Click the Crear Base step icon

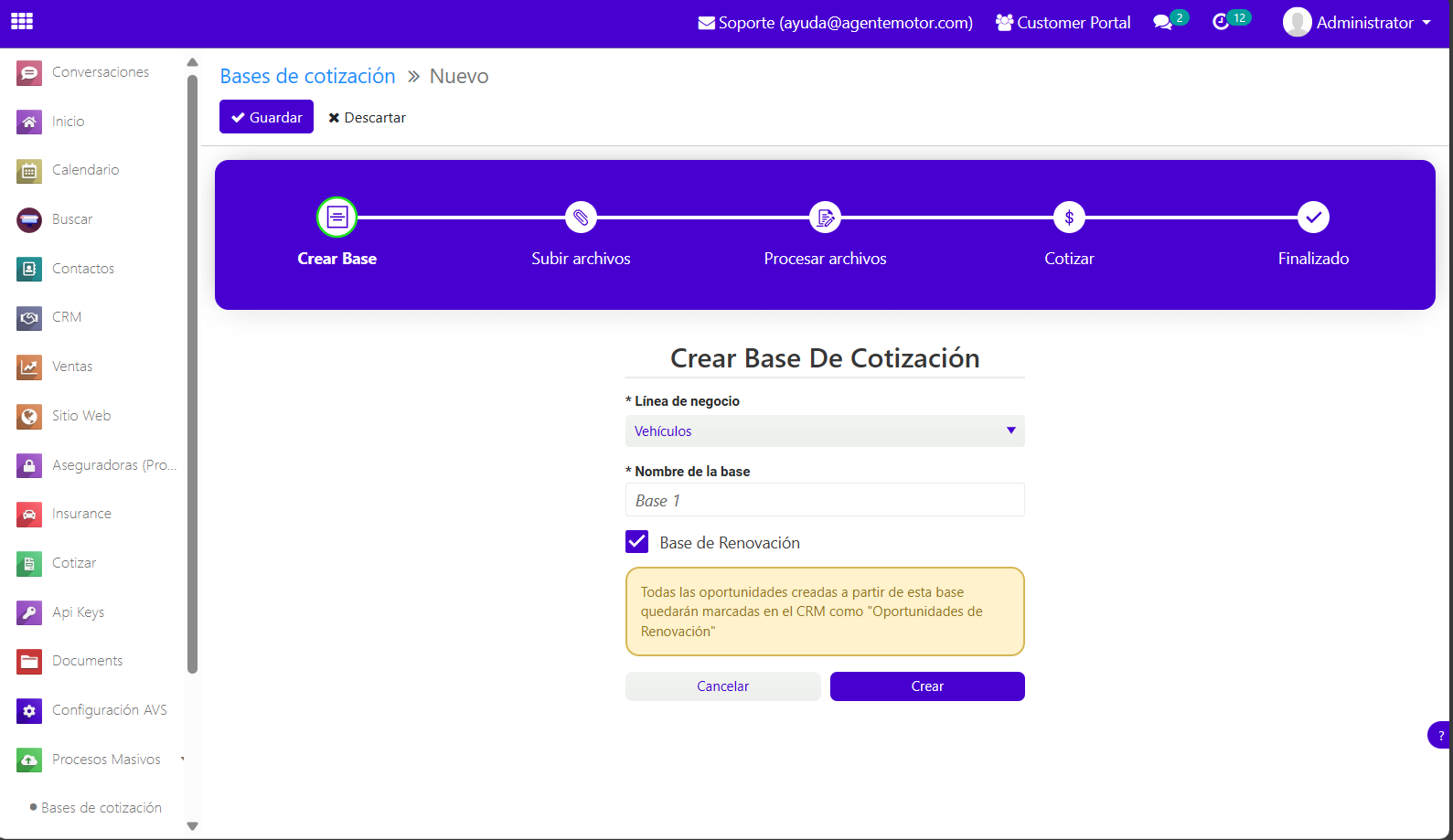[337, 218]
